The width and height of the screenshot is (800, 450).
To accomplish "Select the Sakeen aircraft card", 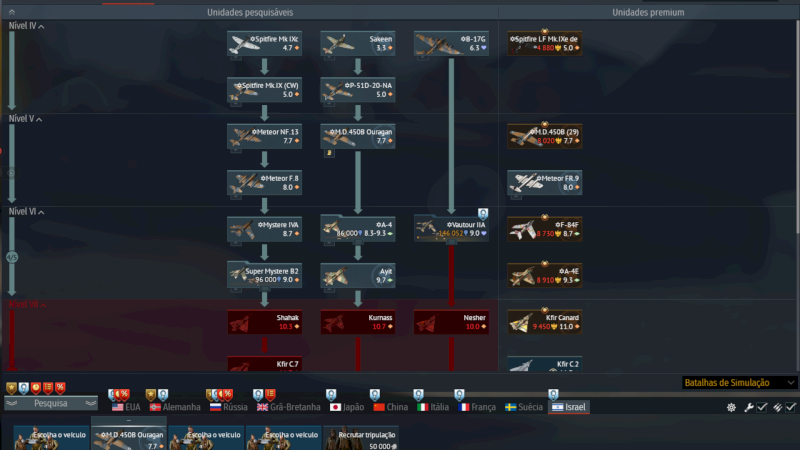I will (x=358, y=43).
